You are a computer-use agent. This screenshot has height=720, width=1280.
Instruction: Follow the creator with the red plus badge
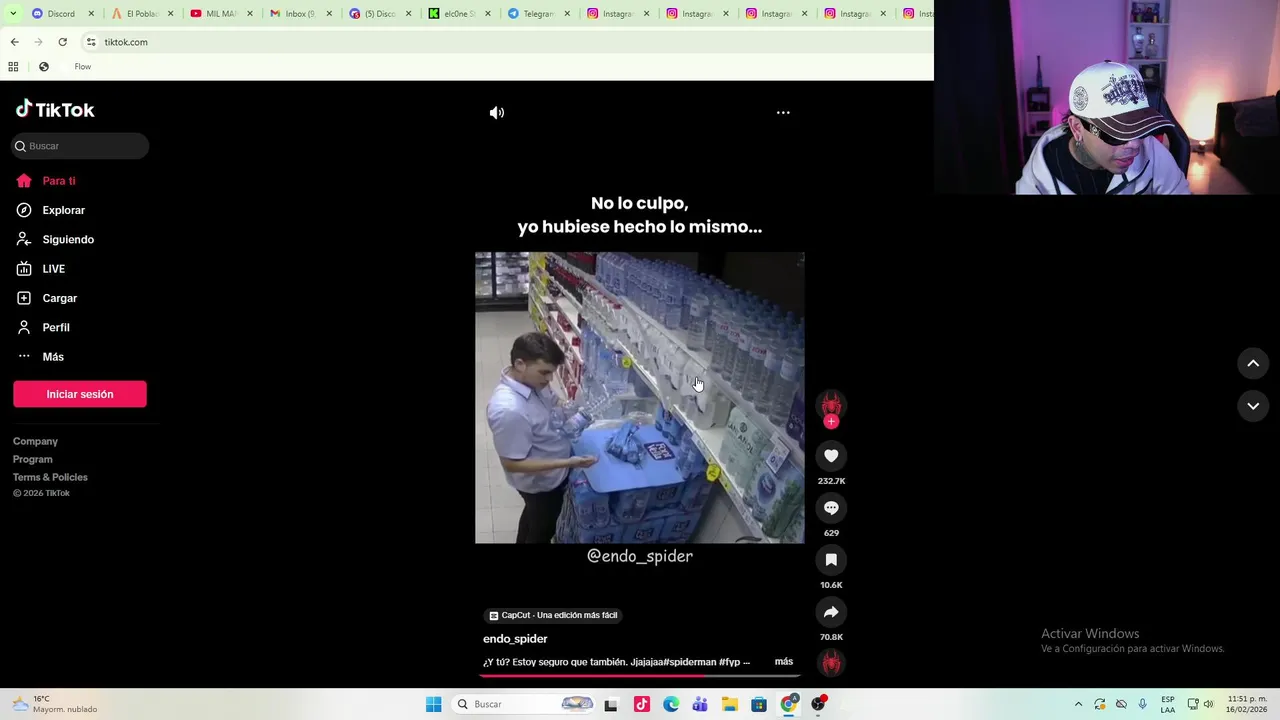tap(831, 422)
